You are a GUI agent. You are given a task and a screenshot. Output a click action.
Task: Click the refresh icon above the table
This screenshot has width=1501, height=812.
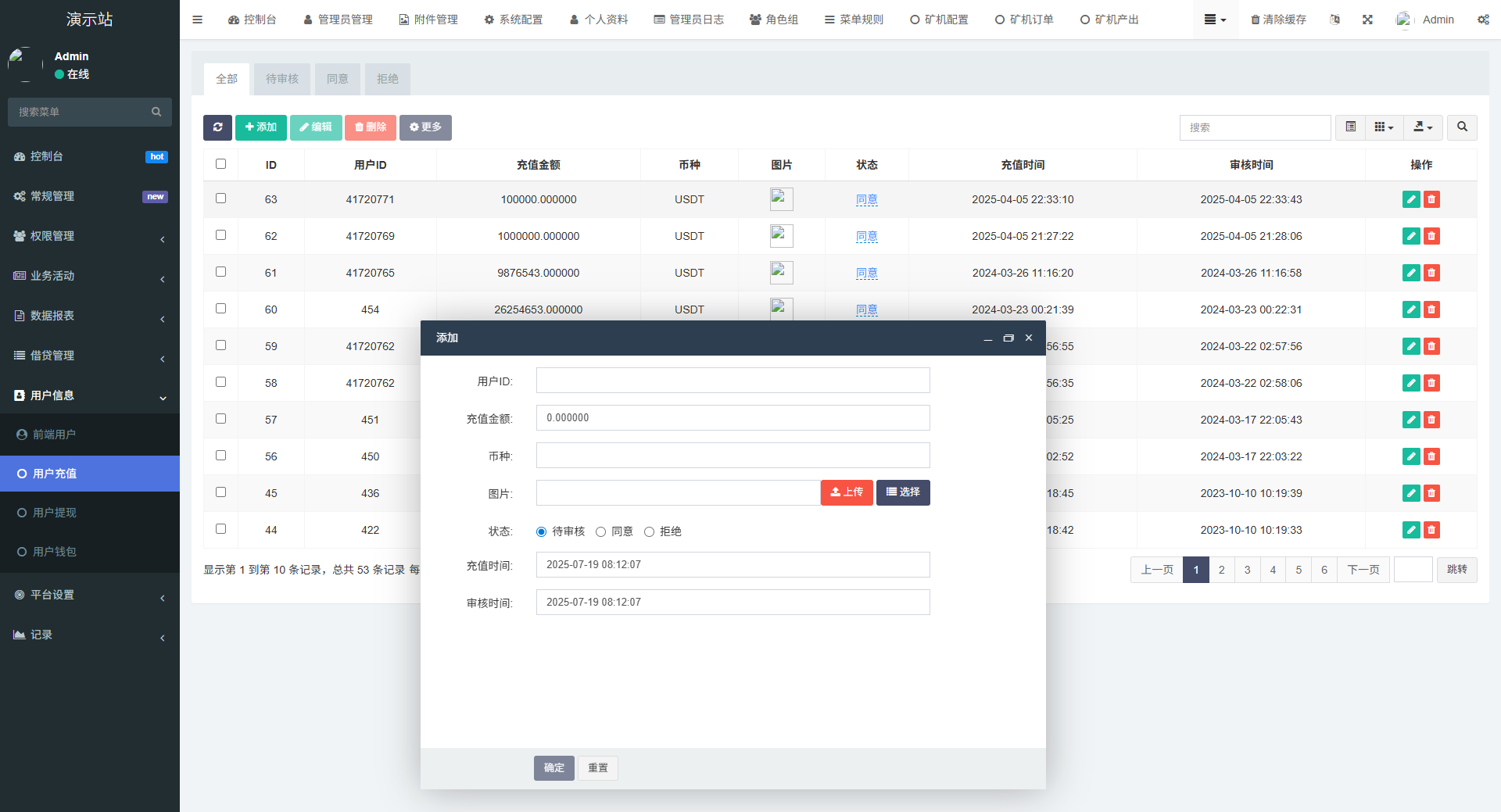pyautogui.click(x=218, y=127)
